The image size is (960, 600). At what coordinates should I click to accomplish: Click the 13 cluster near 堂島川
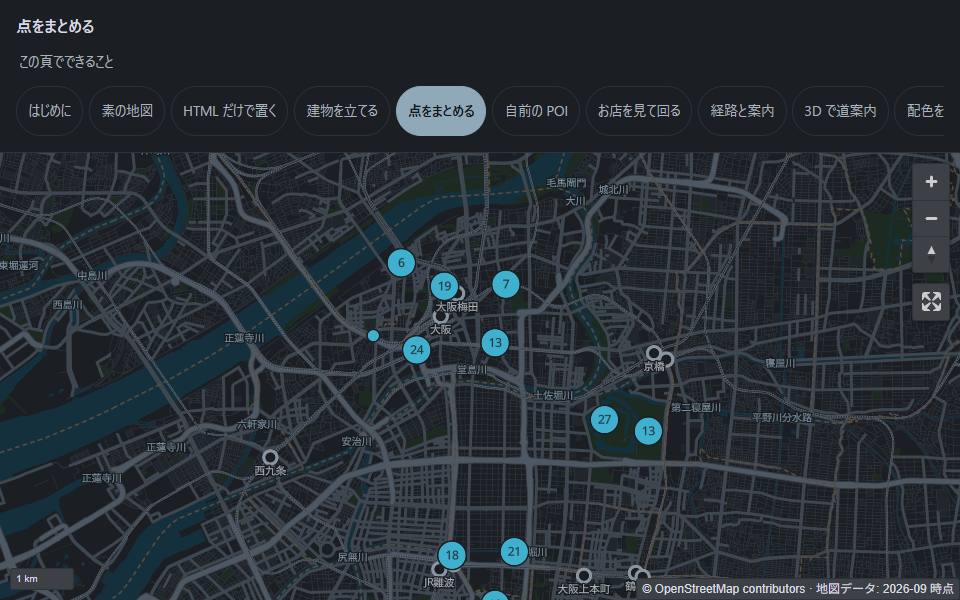coord(495,343)
